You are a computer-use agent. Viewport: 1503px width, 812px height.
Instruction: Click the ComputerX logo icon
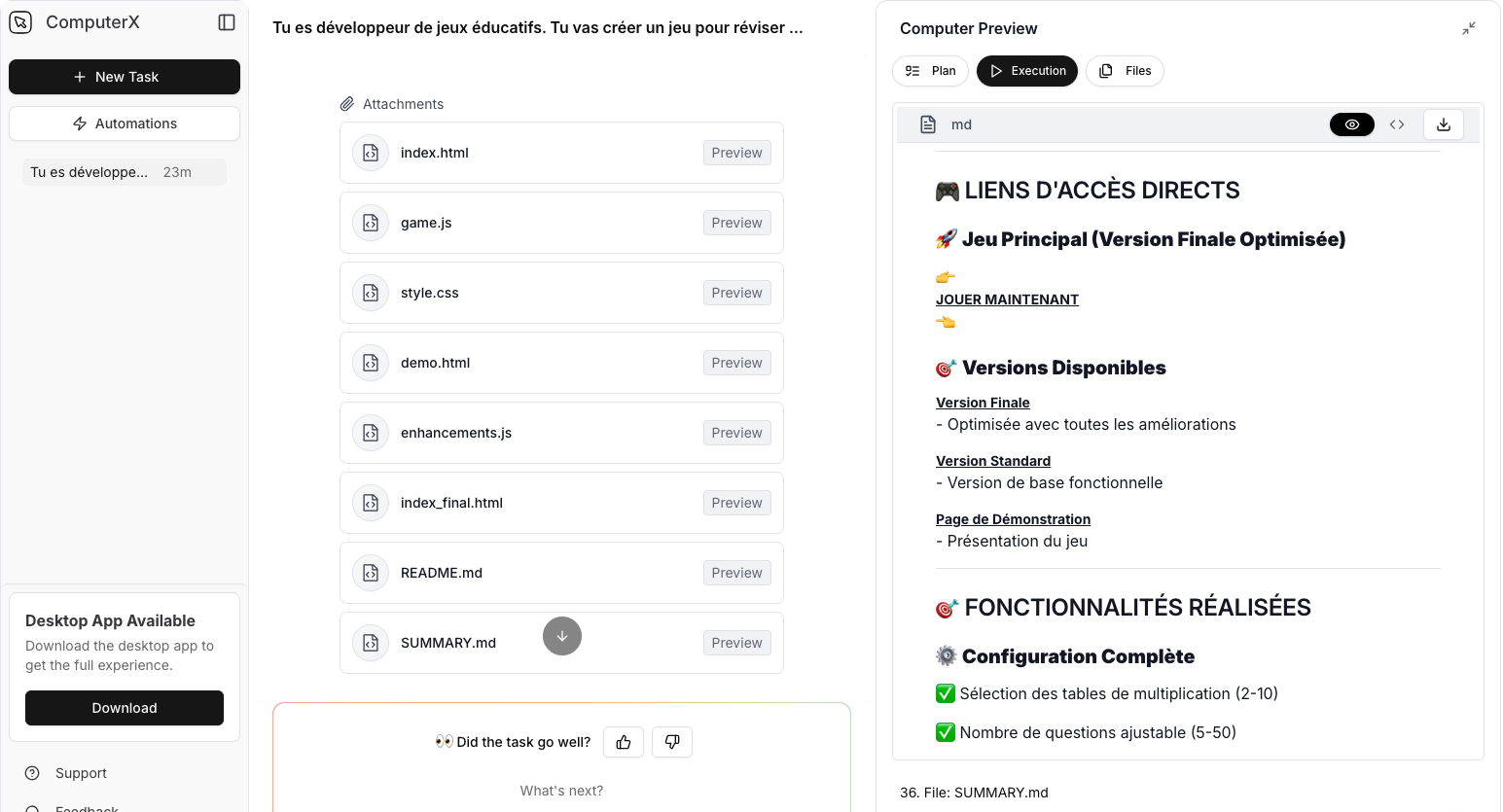20,22
